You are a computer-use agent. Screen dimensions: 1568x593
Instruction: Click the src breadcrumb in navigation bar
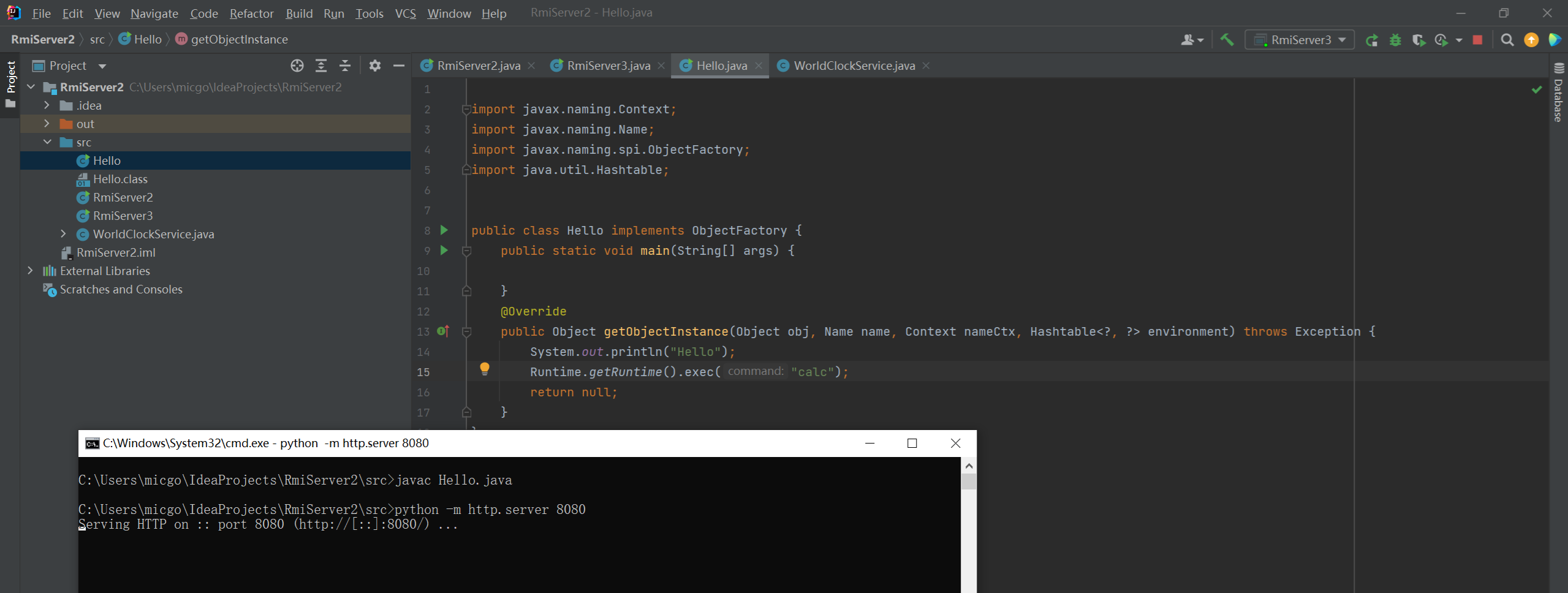click(x=97, y=39)
